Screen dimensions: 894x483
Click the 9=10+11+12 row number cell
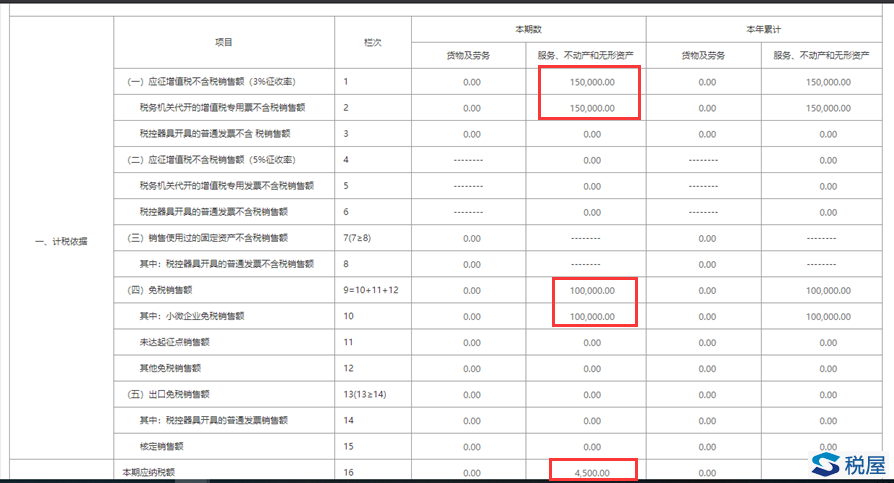pyautogui.click(x=370, y=290)
